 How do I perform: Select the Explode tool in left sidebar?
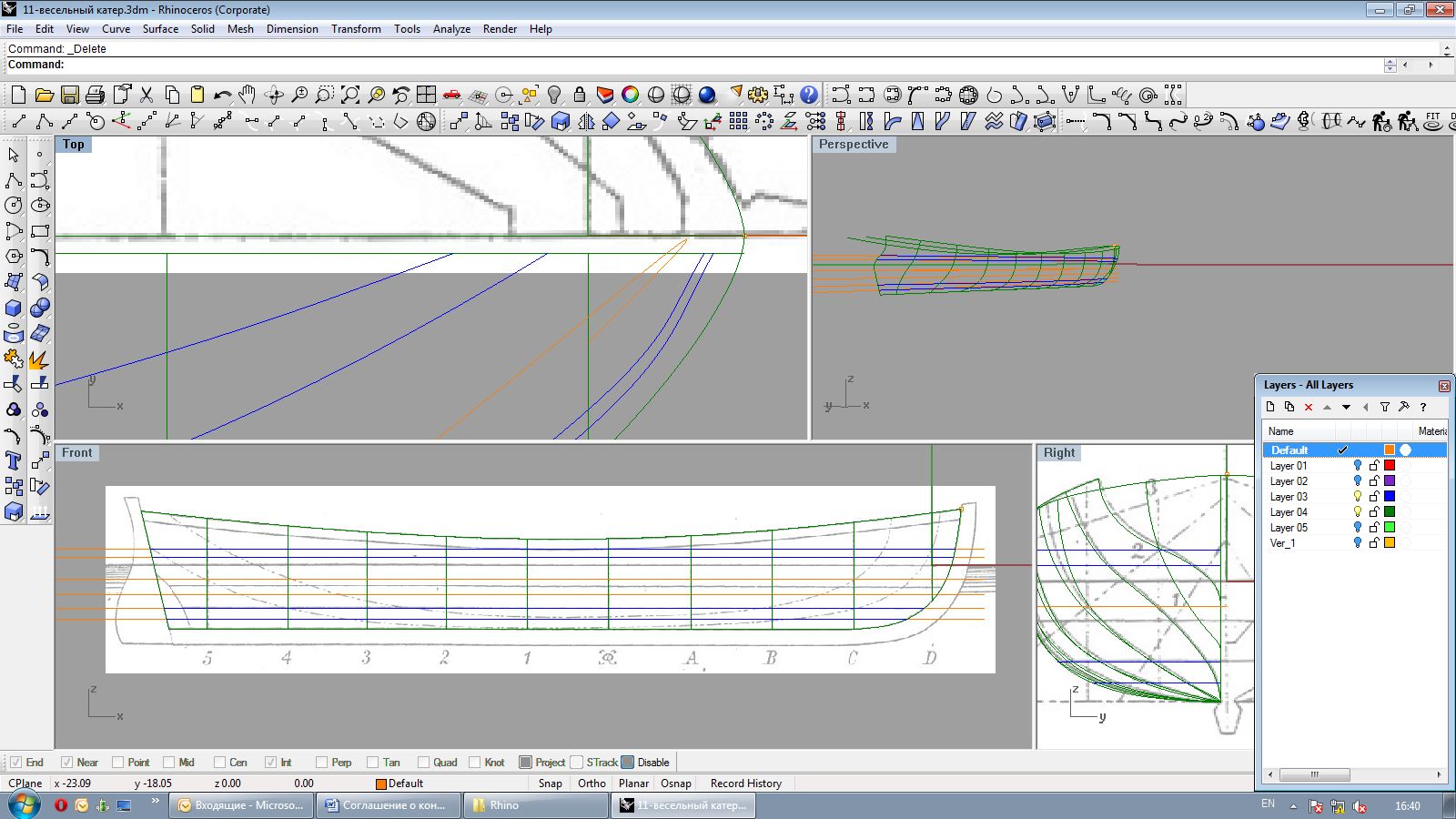[39, 359]
